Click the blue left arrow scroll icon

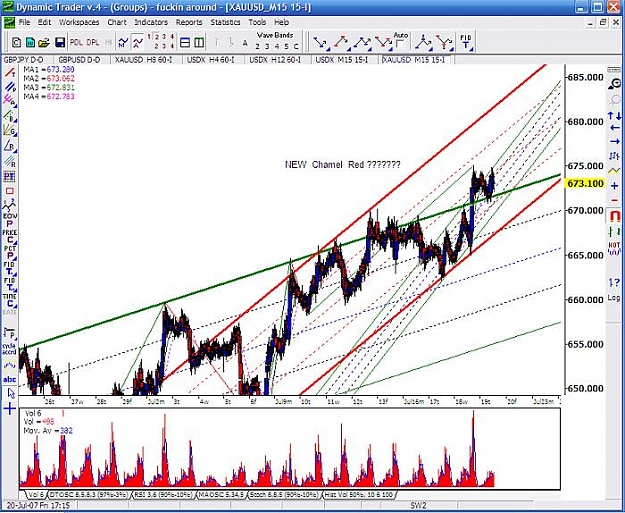(614, 128)
